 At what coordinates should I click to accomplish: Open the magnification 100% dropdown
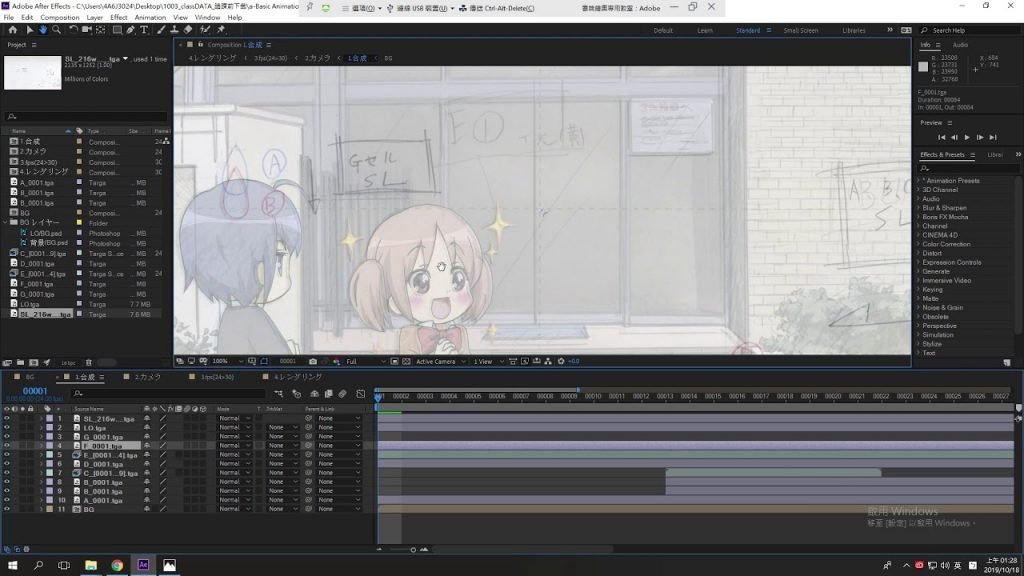[227, 361]
